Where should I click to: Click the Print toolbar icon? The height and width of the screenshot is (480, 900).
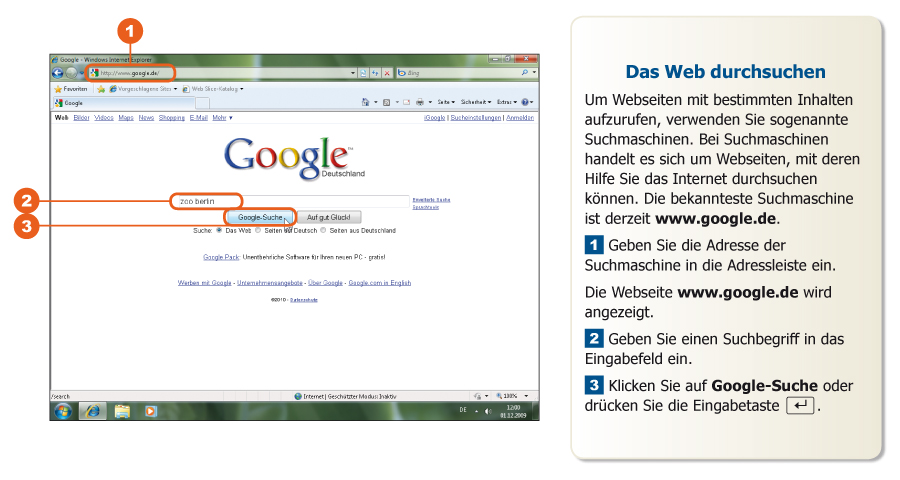(x=420, y=102)
